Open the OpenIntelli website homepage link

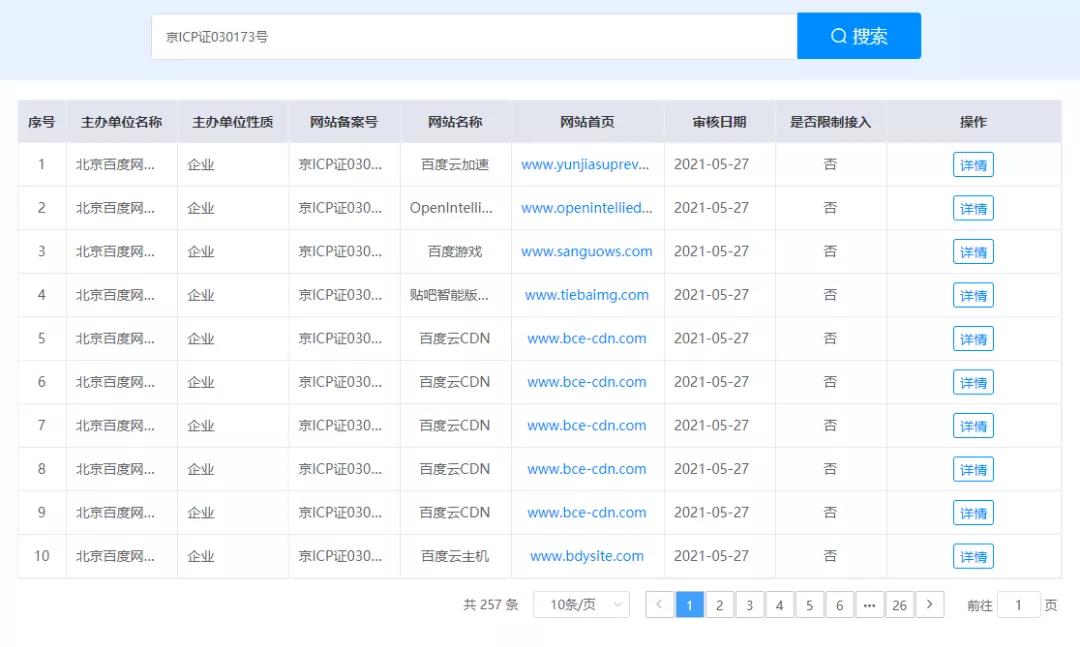click(x=587, y=208)
